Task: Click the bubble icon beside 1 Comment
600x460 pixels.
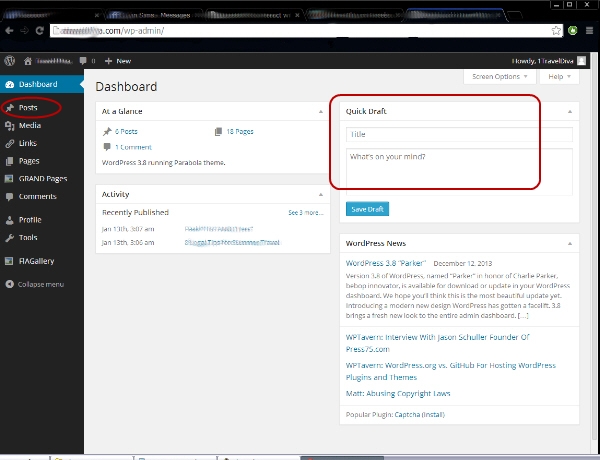Action: tap(107, 147)
